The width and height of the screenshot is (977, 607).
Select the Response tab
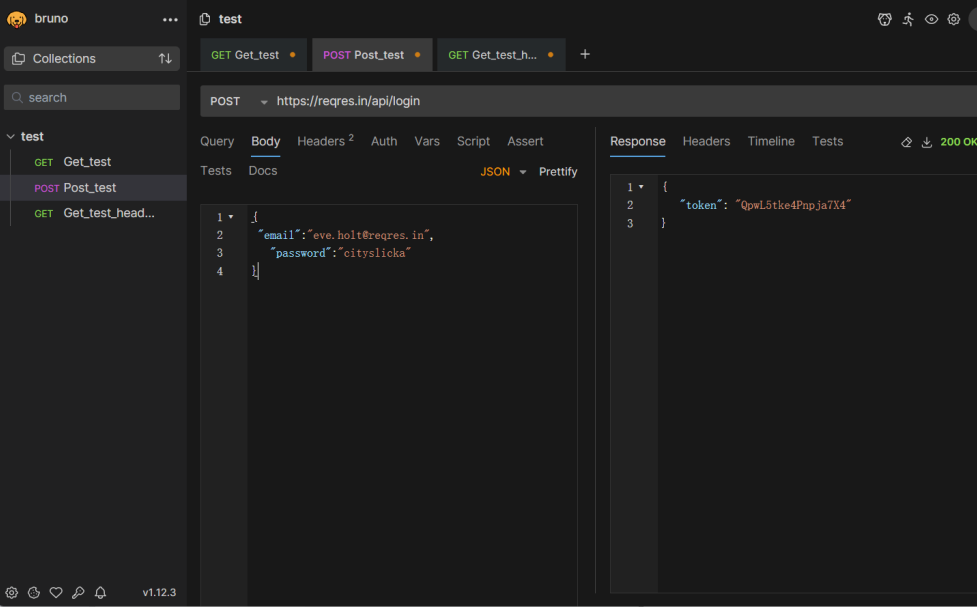637,141
